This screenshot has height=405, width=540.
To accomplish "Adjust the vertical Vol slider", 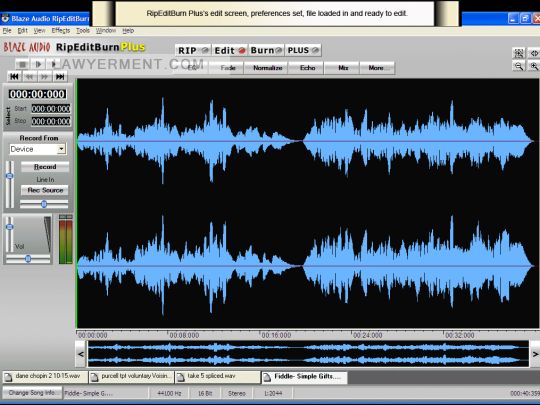I will [x=10, y=227].
